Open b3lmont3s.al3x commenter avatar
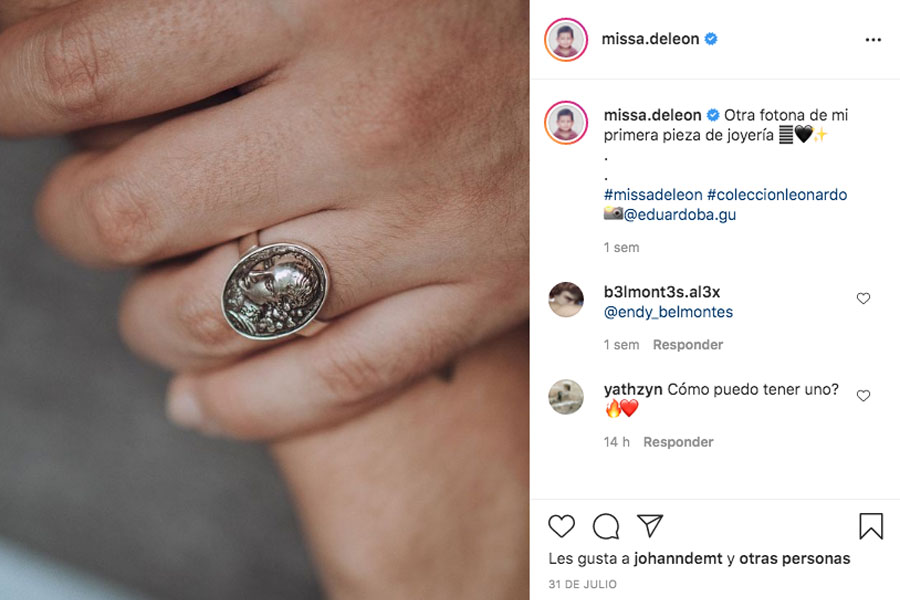The width and height of the screenshot is (900, 600). [x=566, y=299]
